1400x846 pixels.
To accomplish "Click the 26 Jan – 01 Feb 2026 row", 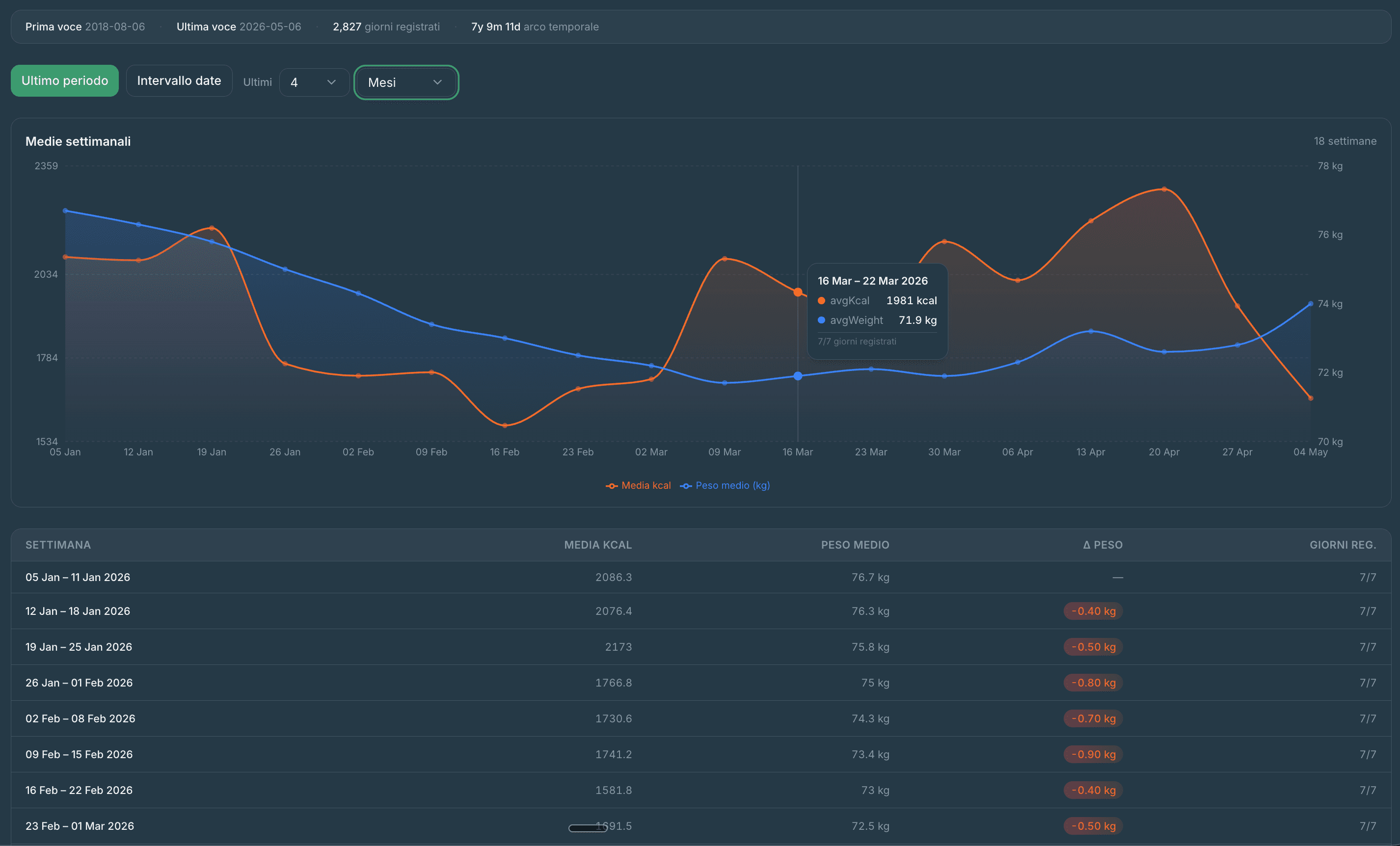I will 700,683.
